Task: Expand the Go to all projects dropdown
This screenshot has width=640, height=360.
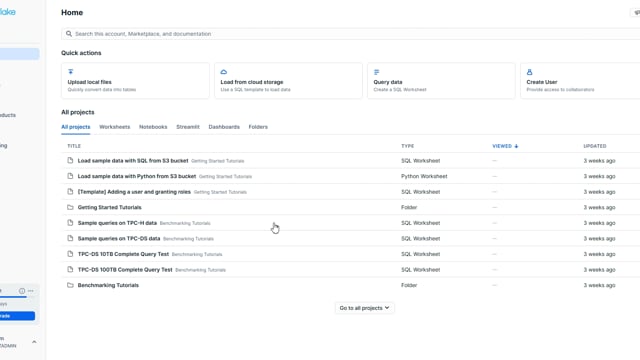Action: (364, 308)
